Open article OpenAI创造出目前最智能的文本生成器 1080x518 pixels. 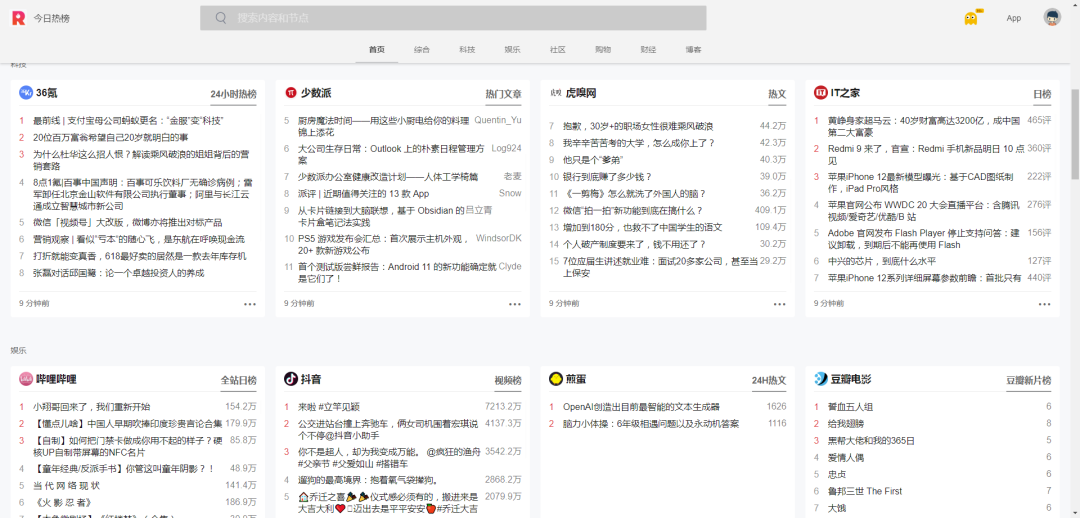641,406
